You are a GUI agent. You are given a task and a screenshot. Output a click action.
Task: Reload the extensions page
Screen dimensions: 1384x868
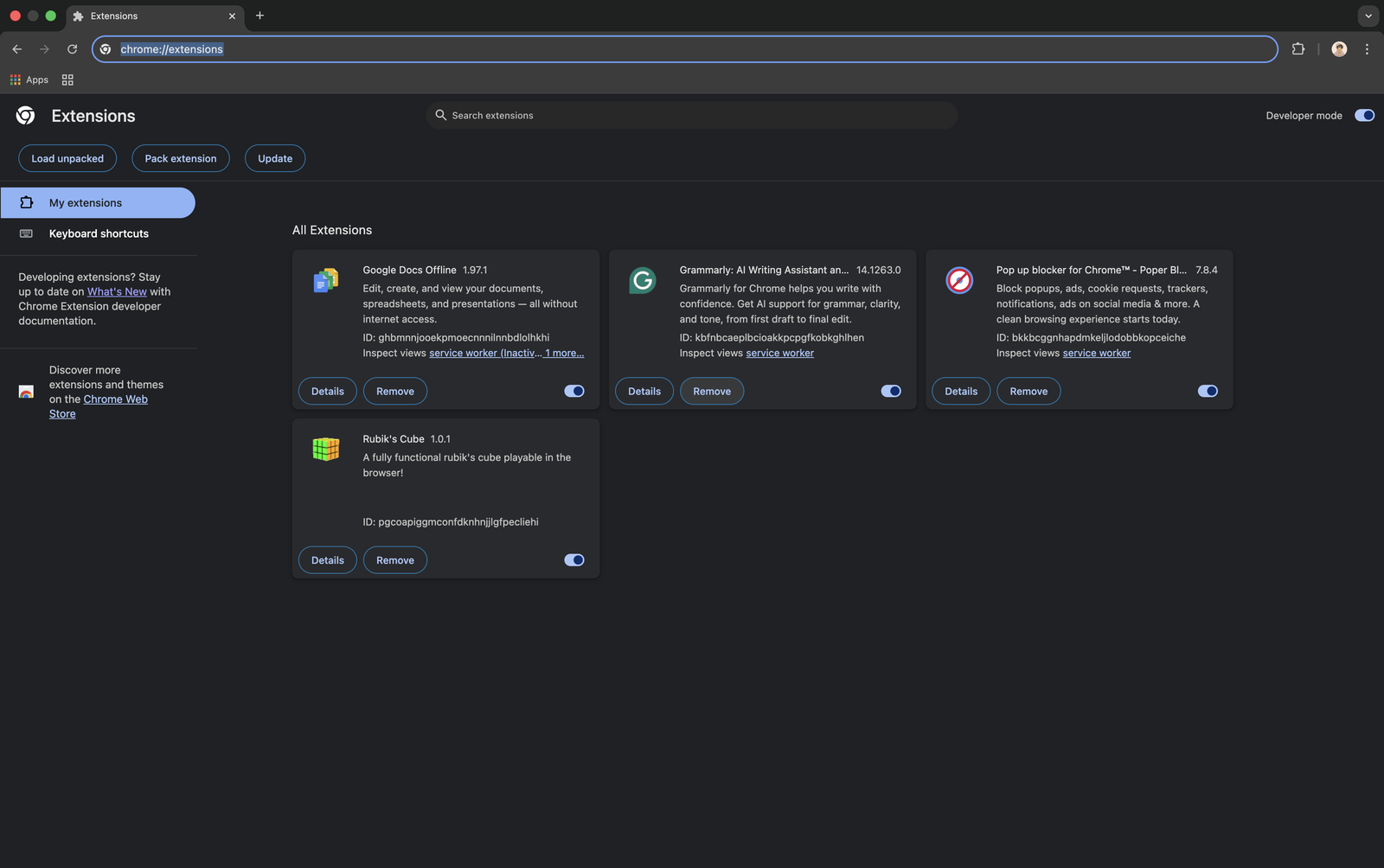[x=73, y=49]
